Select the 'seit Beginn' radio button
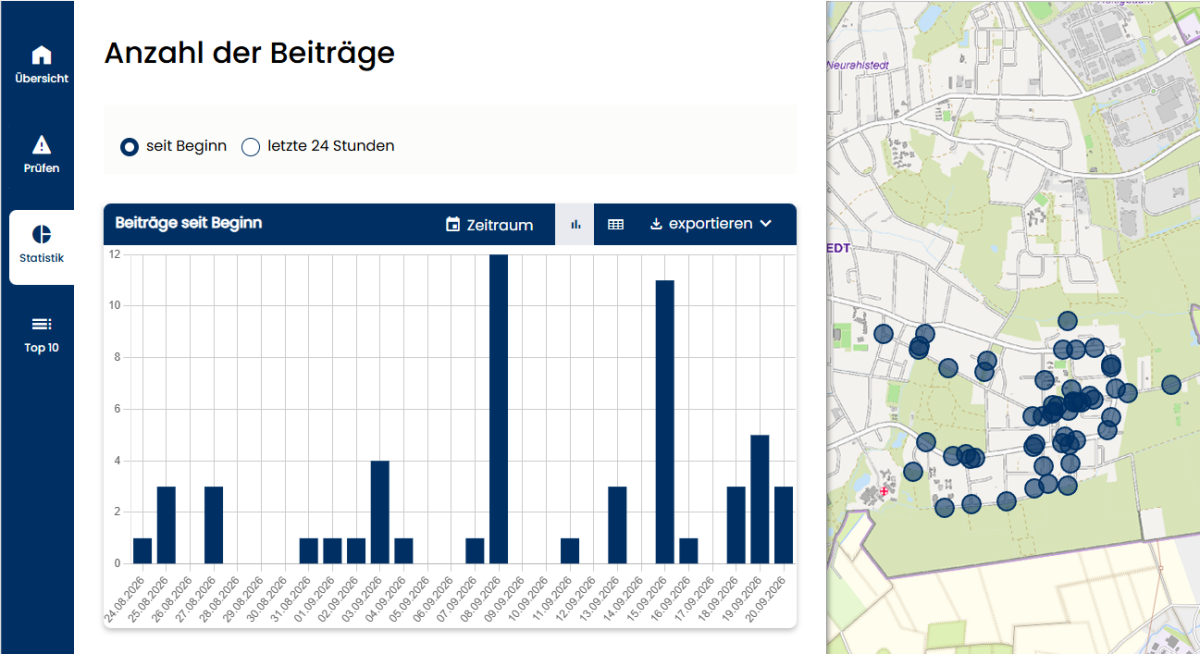This screenshot has height=654, width=1200. [x=129, y=146]
